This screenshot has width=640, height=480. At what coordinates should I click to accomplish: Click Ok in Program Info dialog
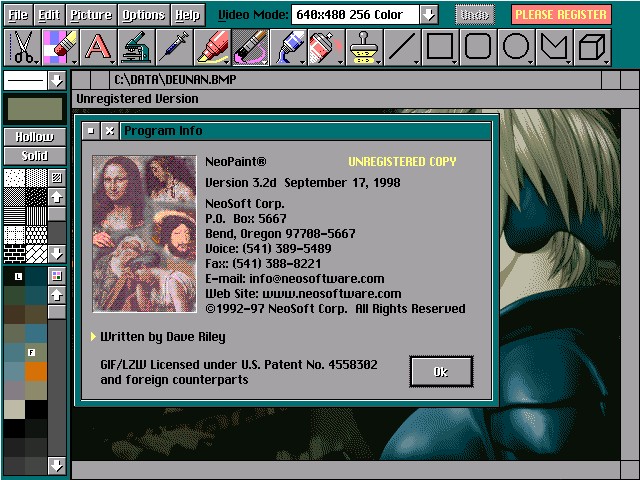coord(441,371)
